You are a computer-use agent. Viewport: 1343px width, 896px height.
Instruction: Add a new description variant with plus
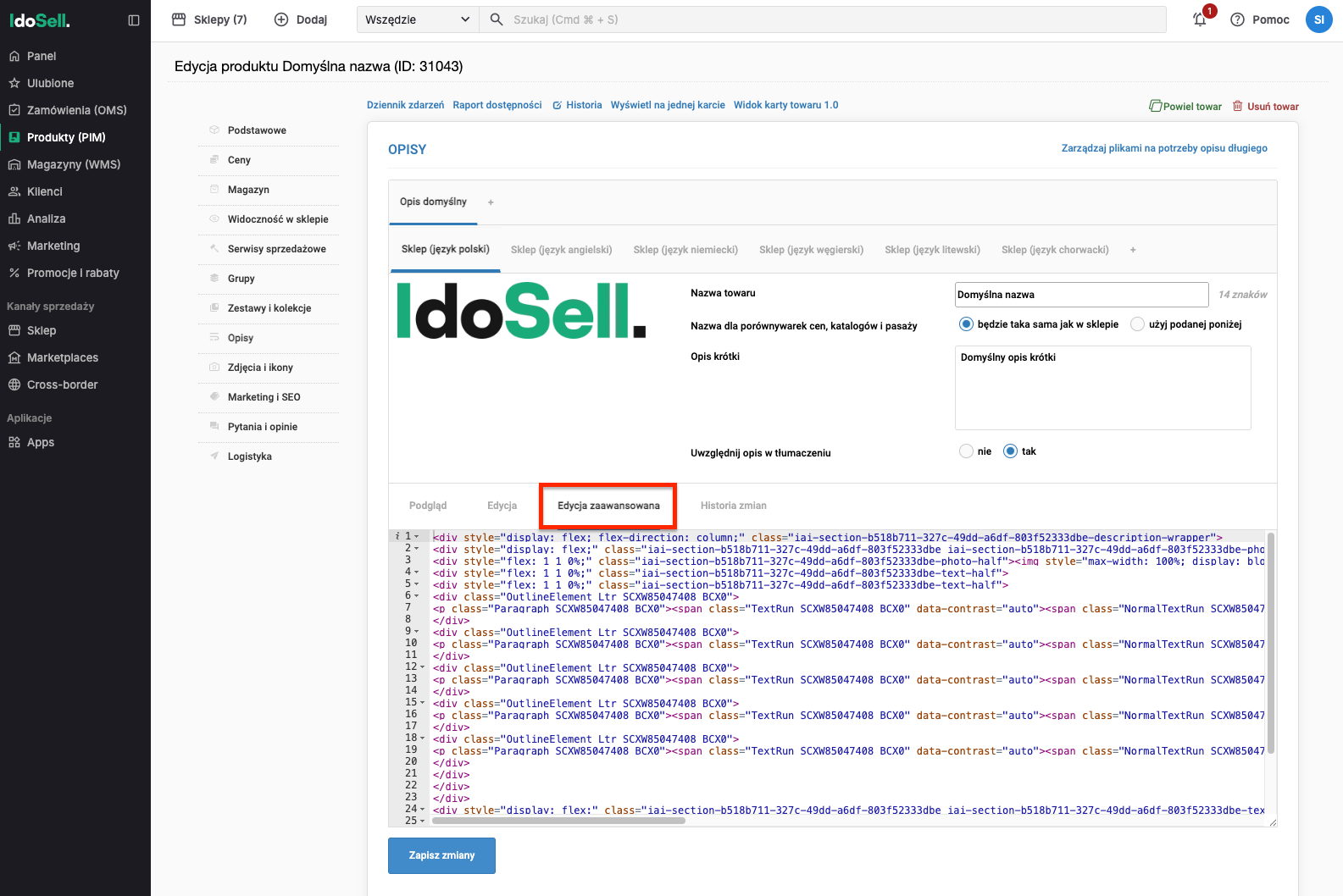click(491, 202)
